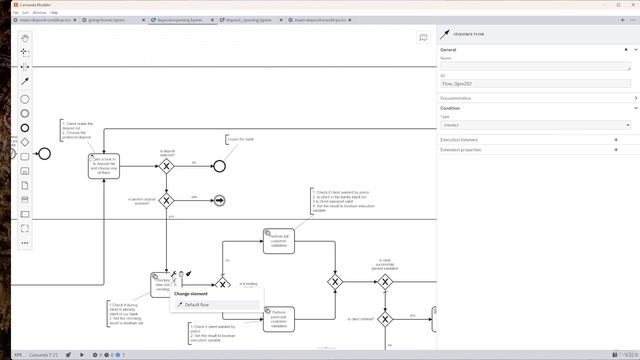Select the Leave the bank end event
This screenshot has width=640, height=360.
click(x=220, y=166)
